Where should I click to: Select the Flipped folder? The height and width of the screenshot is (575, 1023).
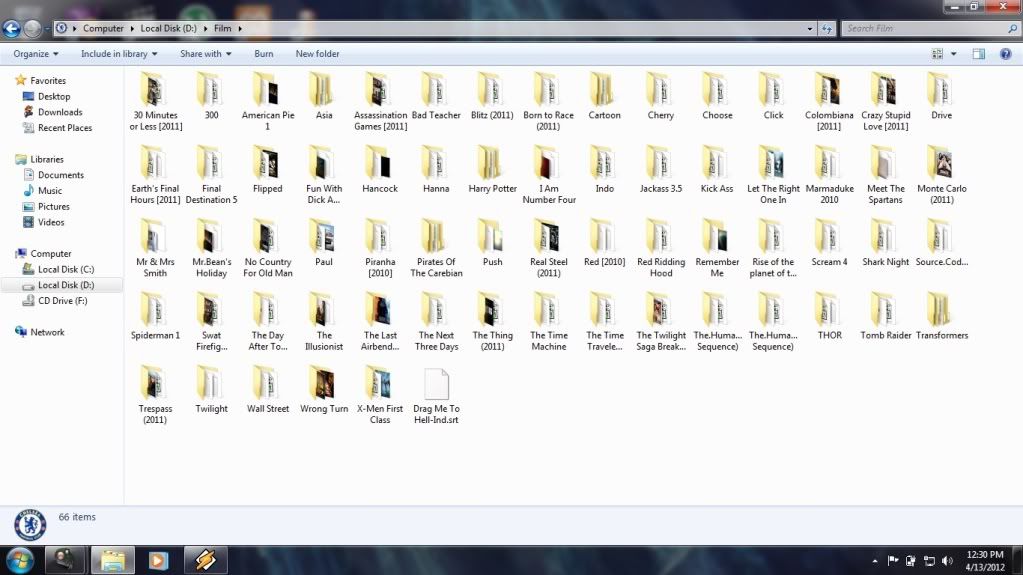(267, 170)
